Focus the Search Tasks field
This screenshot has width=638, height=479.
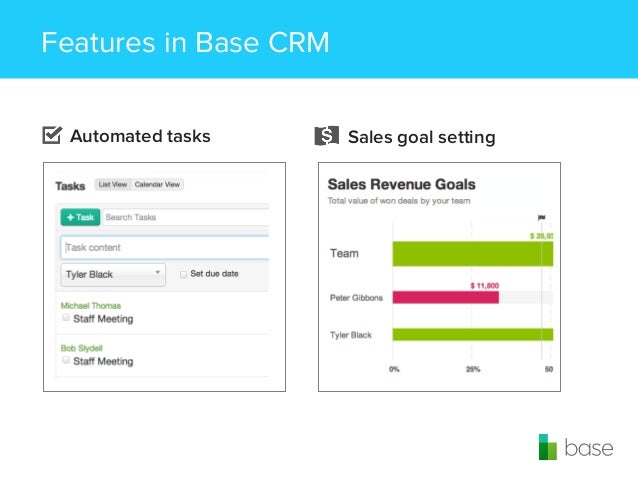186,217
